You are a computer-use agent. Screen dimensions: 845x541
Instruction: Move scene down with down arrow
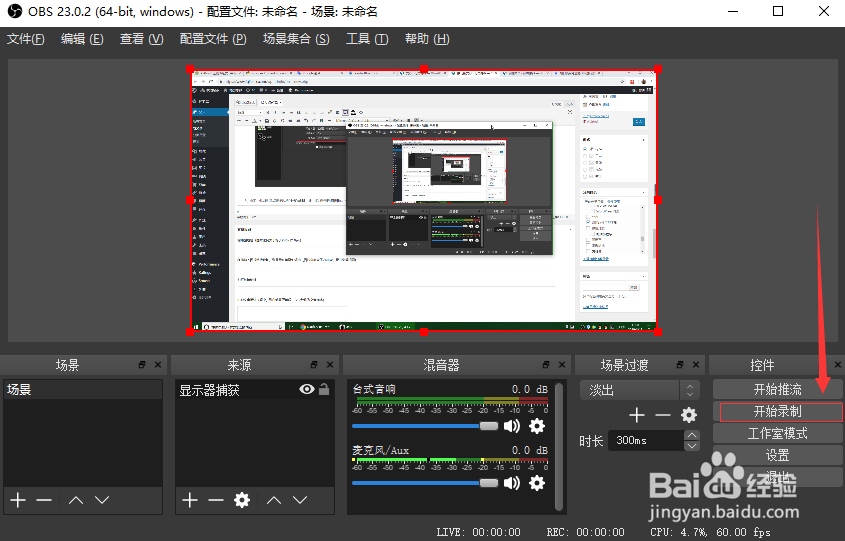pos(102,500)
